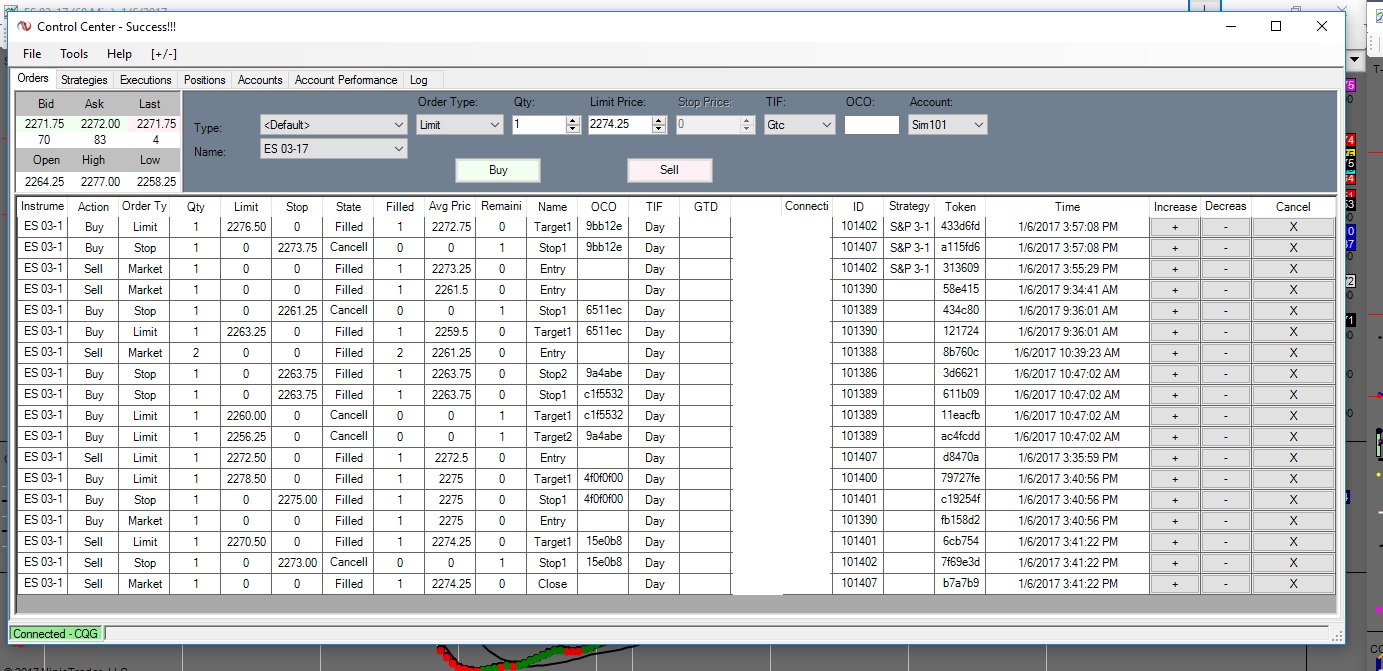
Task: Click the Last price value 2271.75
Action: 156,125
